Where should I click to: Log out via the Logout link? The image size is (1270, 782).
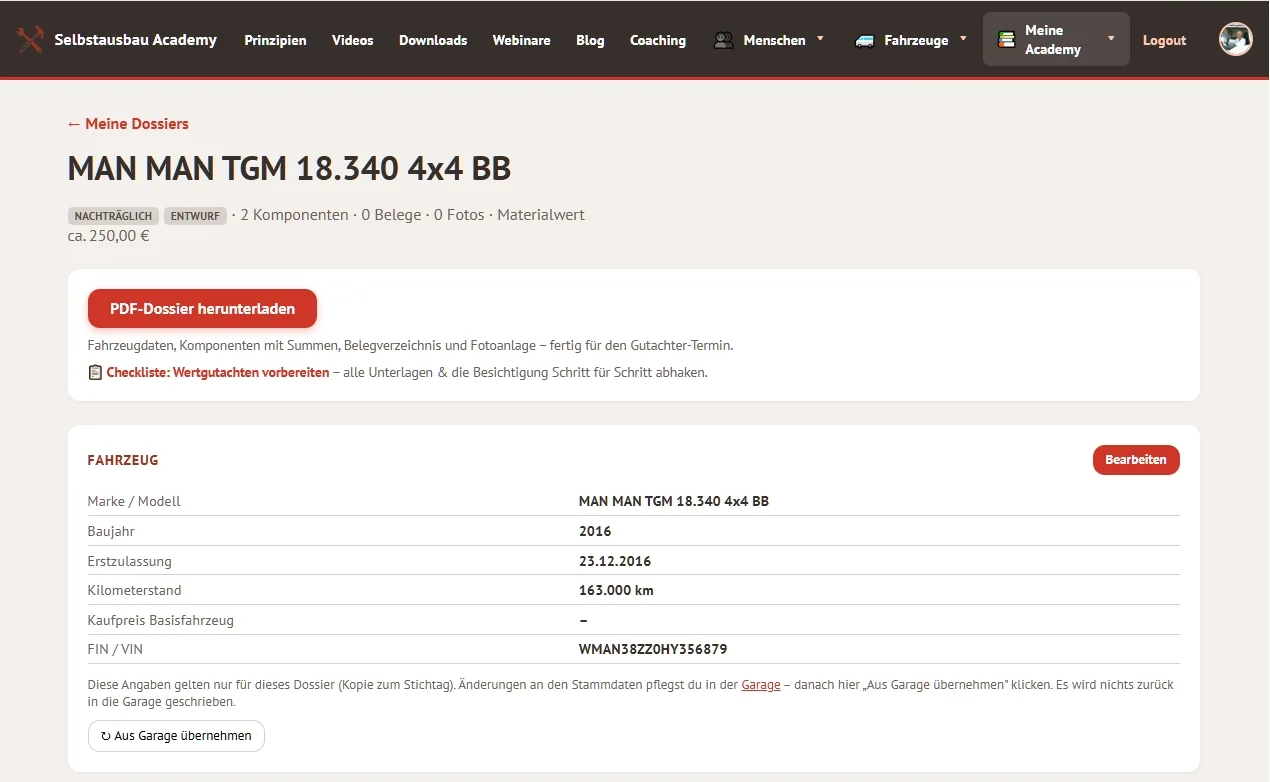click(x=1164, y=40)
